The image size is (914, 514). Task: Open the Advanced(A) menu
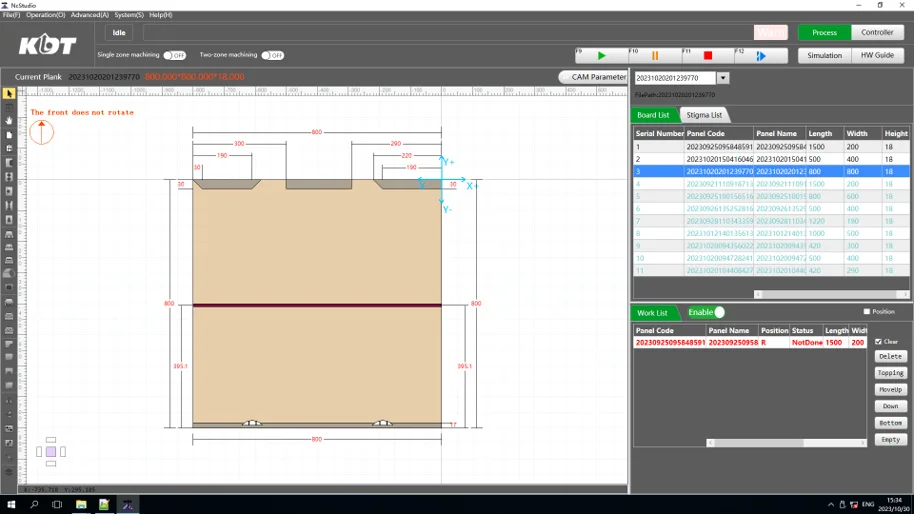point(89,15)
